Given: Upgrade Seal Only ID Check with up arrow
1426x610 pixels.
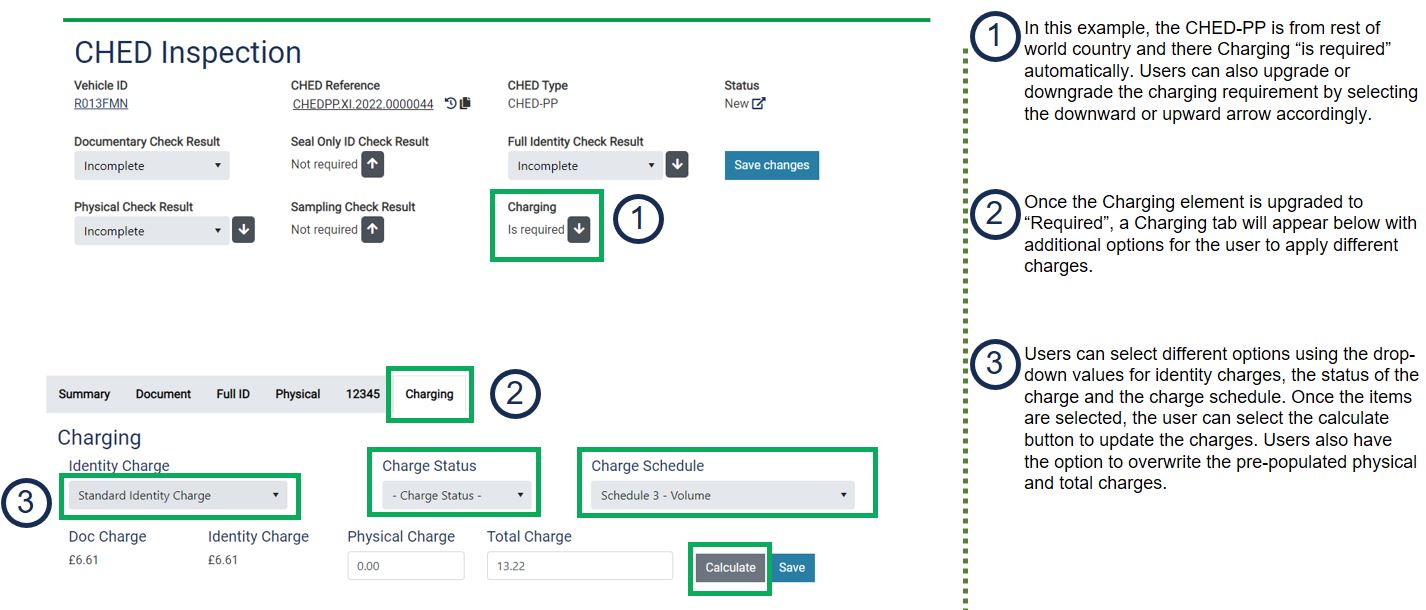Looking at the screenshot, I should [x=372, y=165].
